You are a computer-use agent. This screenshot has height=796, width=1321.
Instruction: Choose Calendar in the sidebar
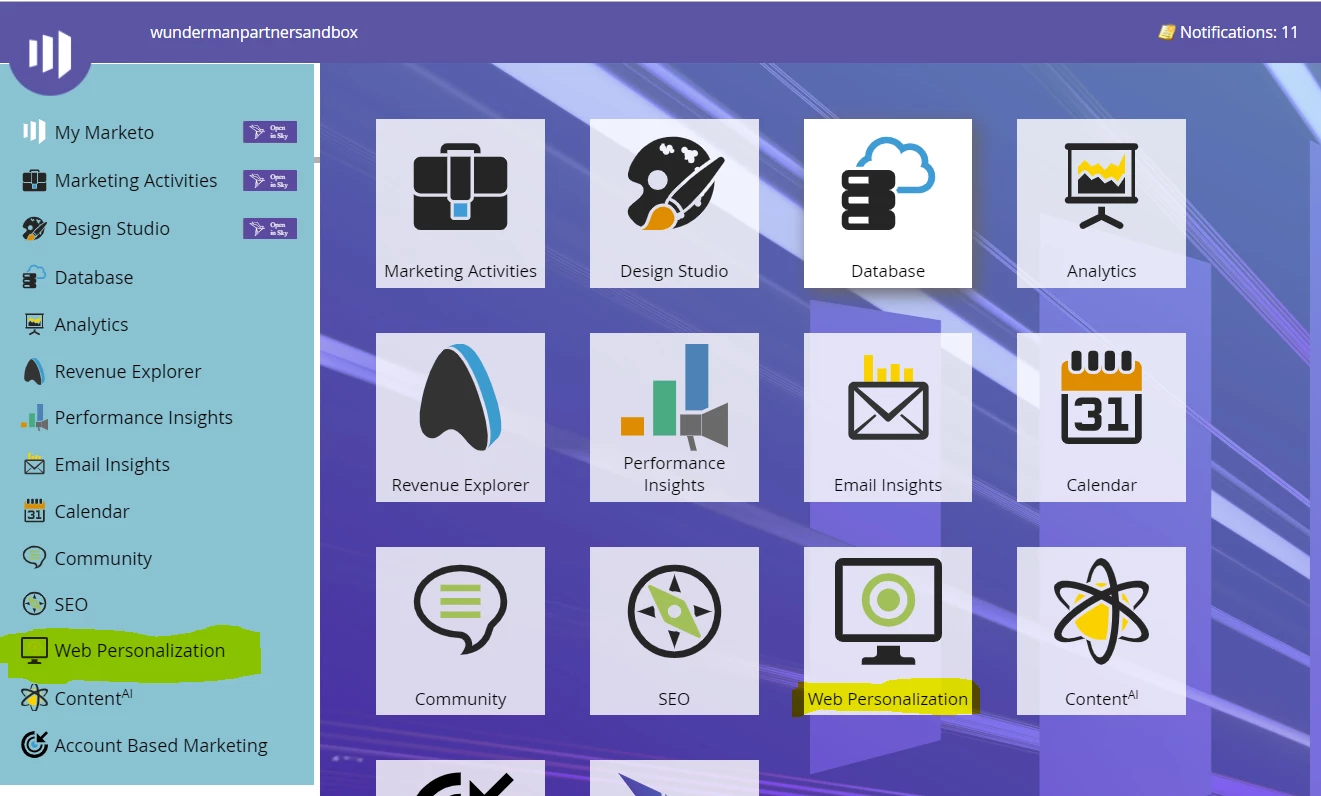[x=76, y=511]
